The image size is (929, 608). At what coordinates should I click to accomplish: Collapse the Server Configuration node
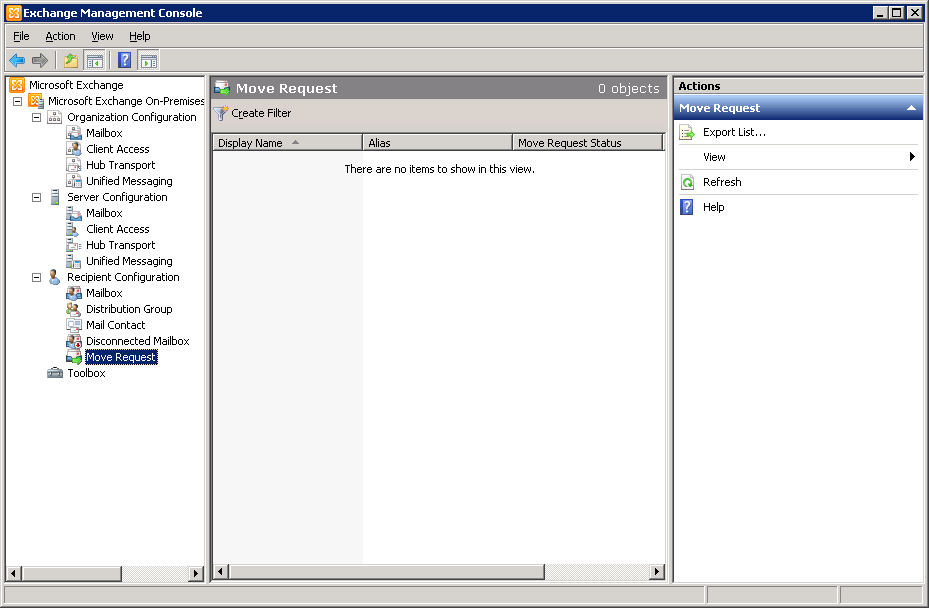click(x=37, y=197)
